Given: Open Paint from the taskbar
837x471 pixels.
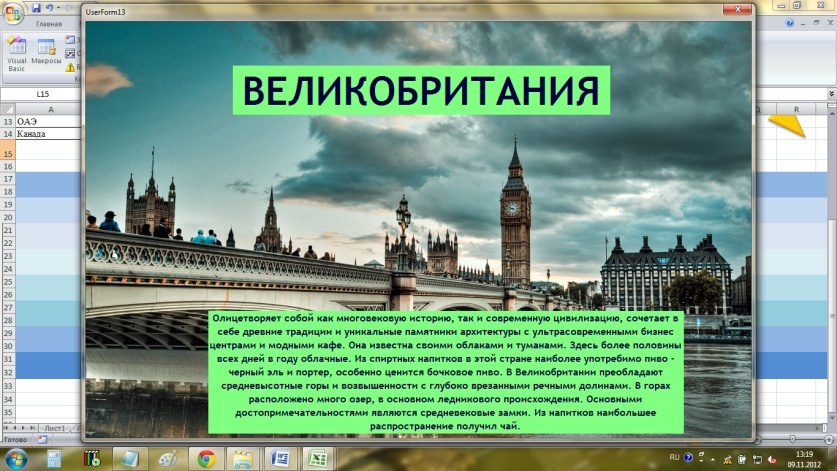Looking at the screenshot, I should pos(168,459).
